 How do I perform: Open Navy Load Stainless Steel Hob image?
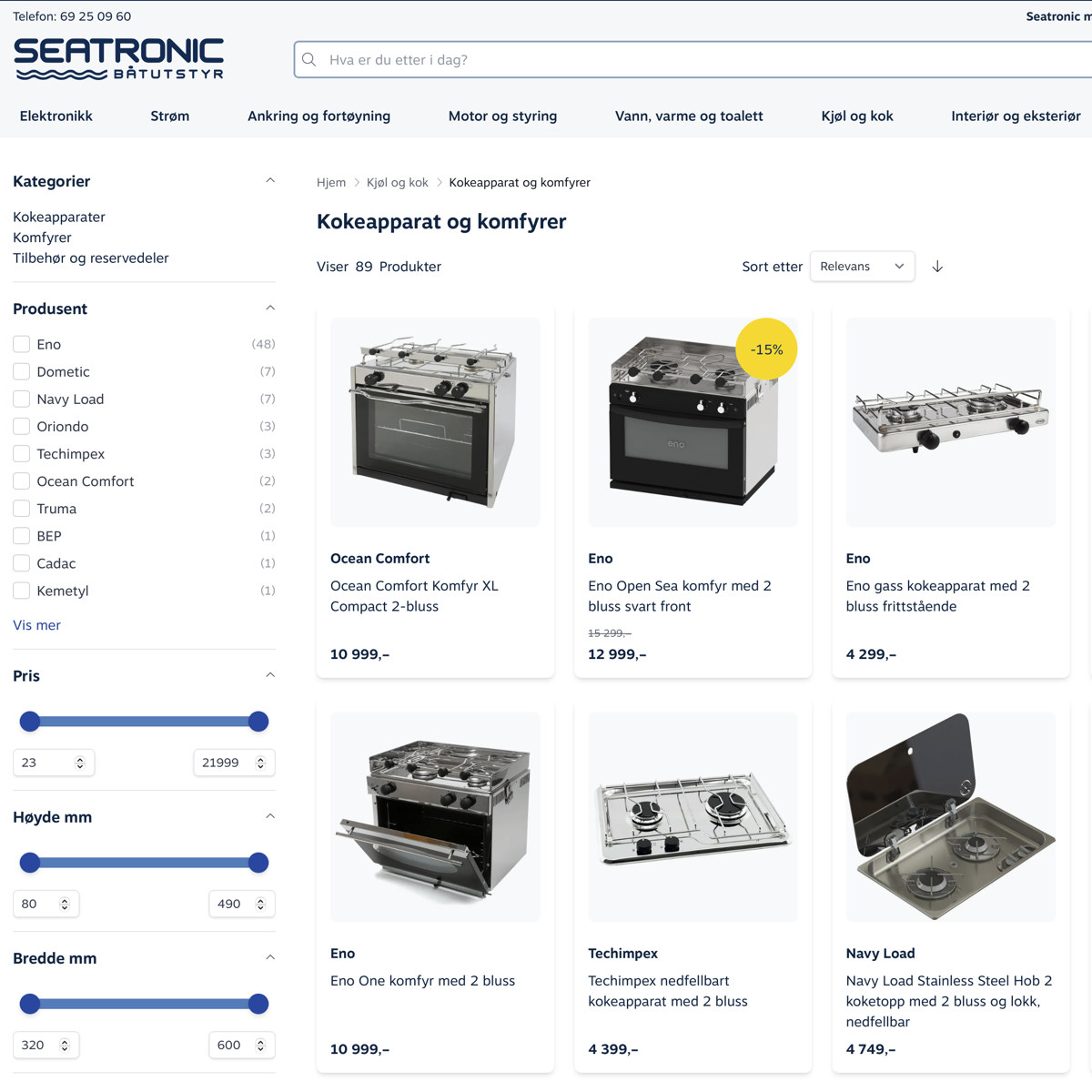(x=951, y=817)
